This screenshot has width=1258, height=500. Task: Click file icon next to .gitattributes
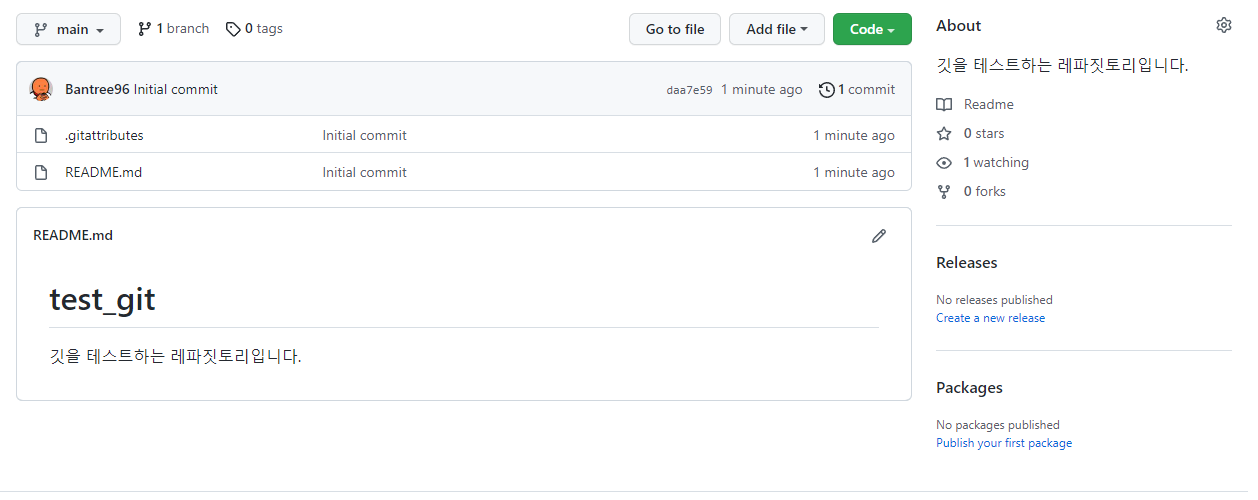point(41,135)
